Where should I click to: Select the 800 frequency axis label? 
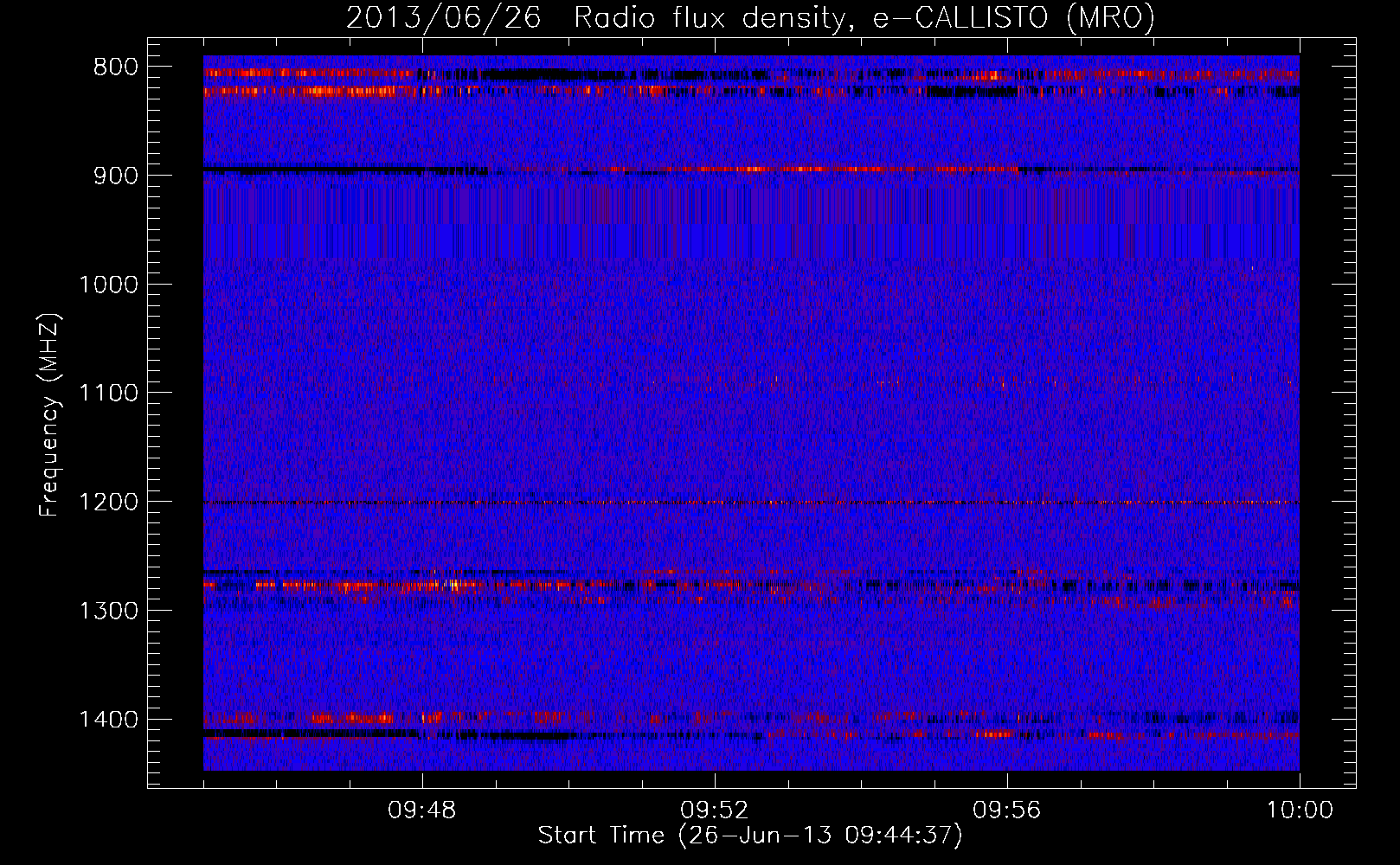coord(115,67)
